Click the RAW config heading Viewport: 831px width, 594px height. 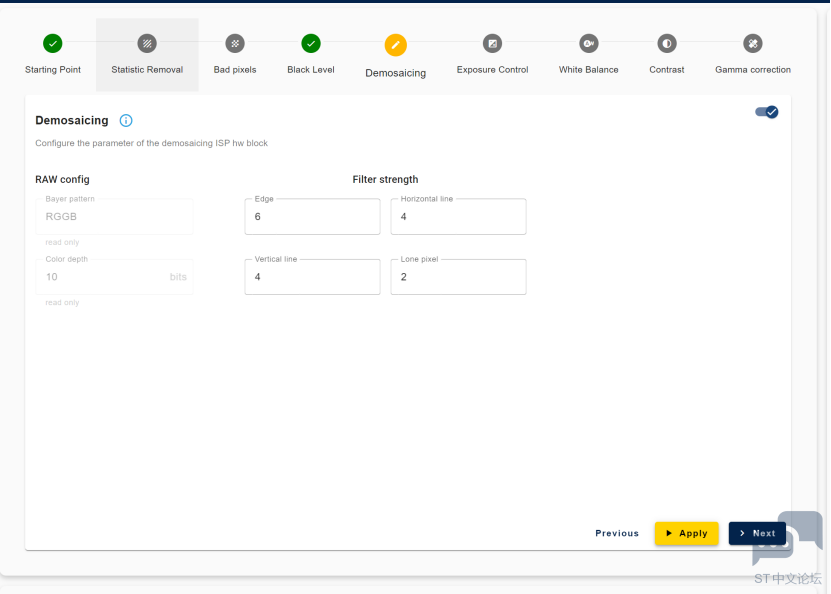tap(62, 179)
